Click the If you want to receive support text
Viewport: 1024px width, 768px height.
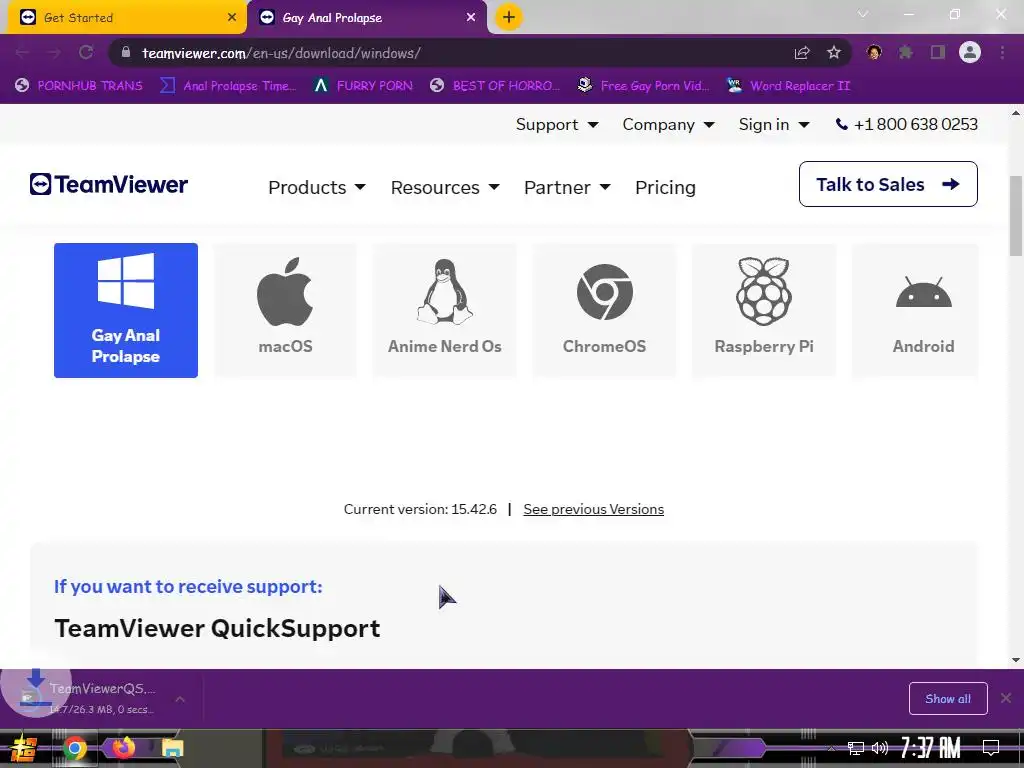click(x=188, y=586)
